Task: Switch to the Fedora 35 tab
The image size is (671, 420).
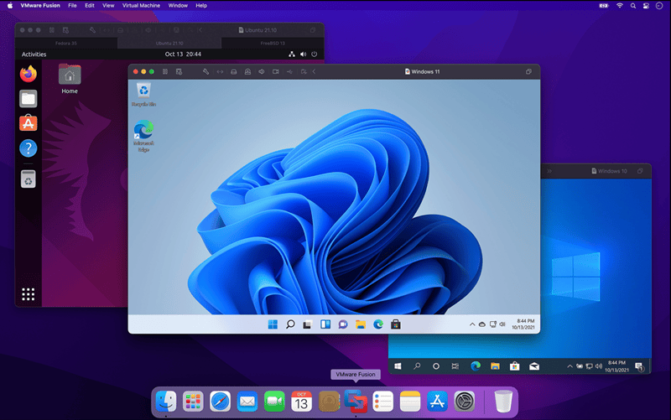Action: [x=66, y=43]
